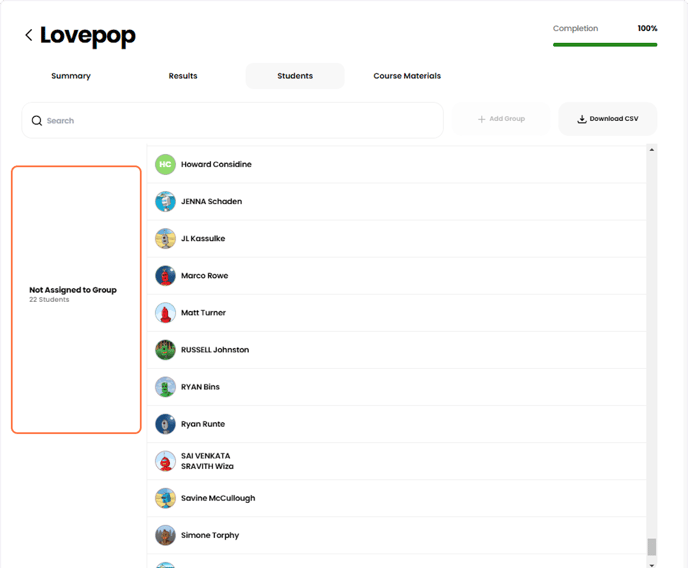Click RUSSELL Johnston's green avatar icon

point(165,350)
